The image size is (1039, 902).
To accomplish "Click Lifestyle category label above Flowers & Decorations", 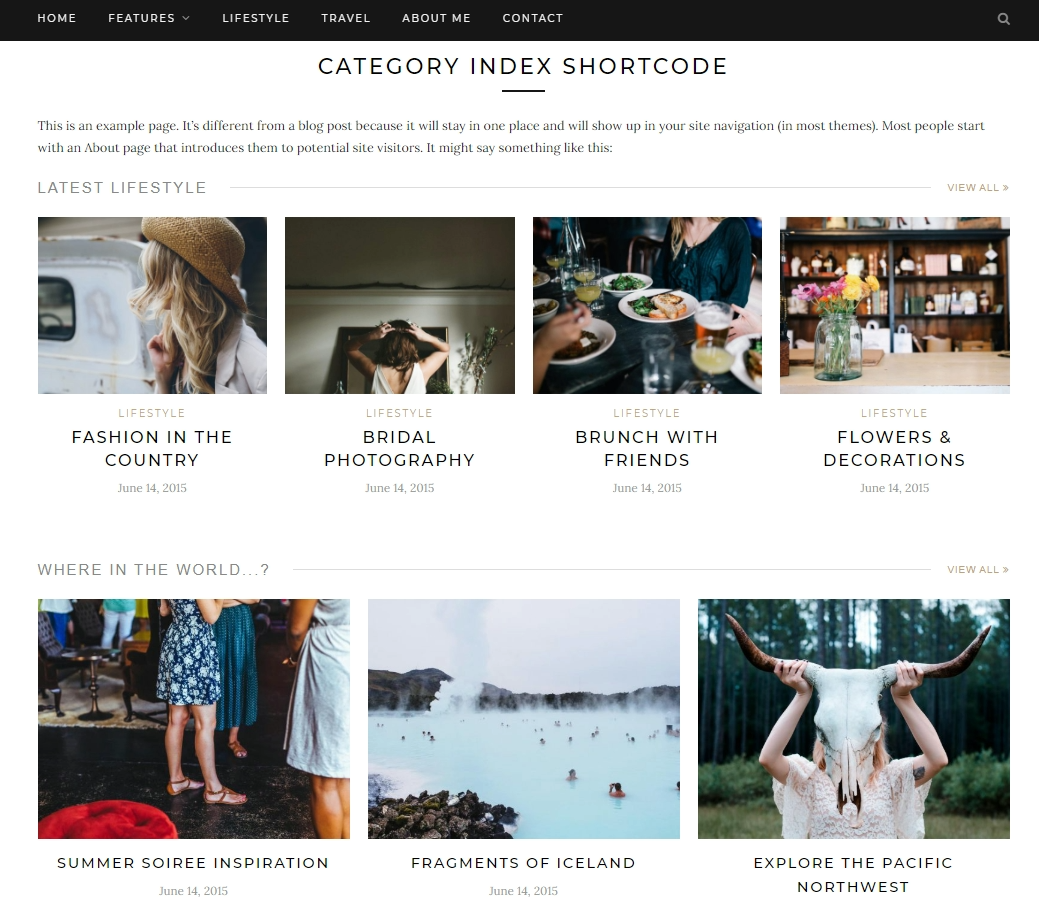I will pyautogui.click(x=895, y=413).
